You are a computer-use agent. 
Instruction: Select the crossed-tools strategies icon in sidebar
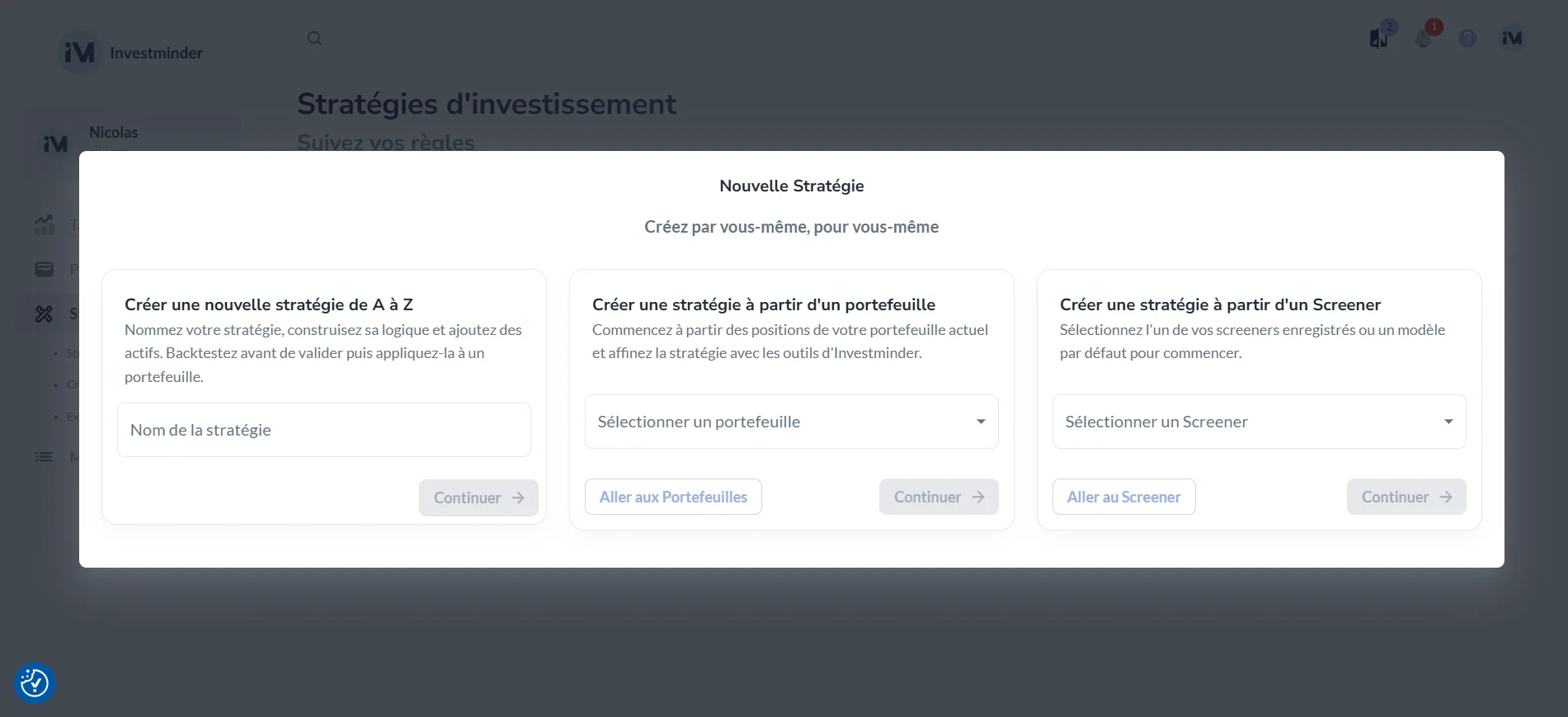click(x=44, y=314)
